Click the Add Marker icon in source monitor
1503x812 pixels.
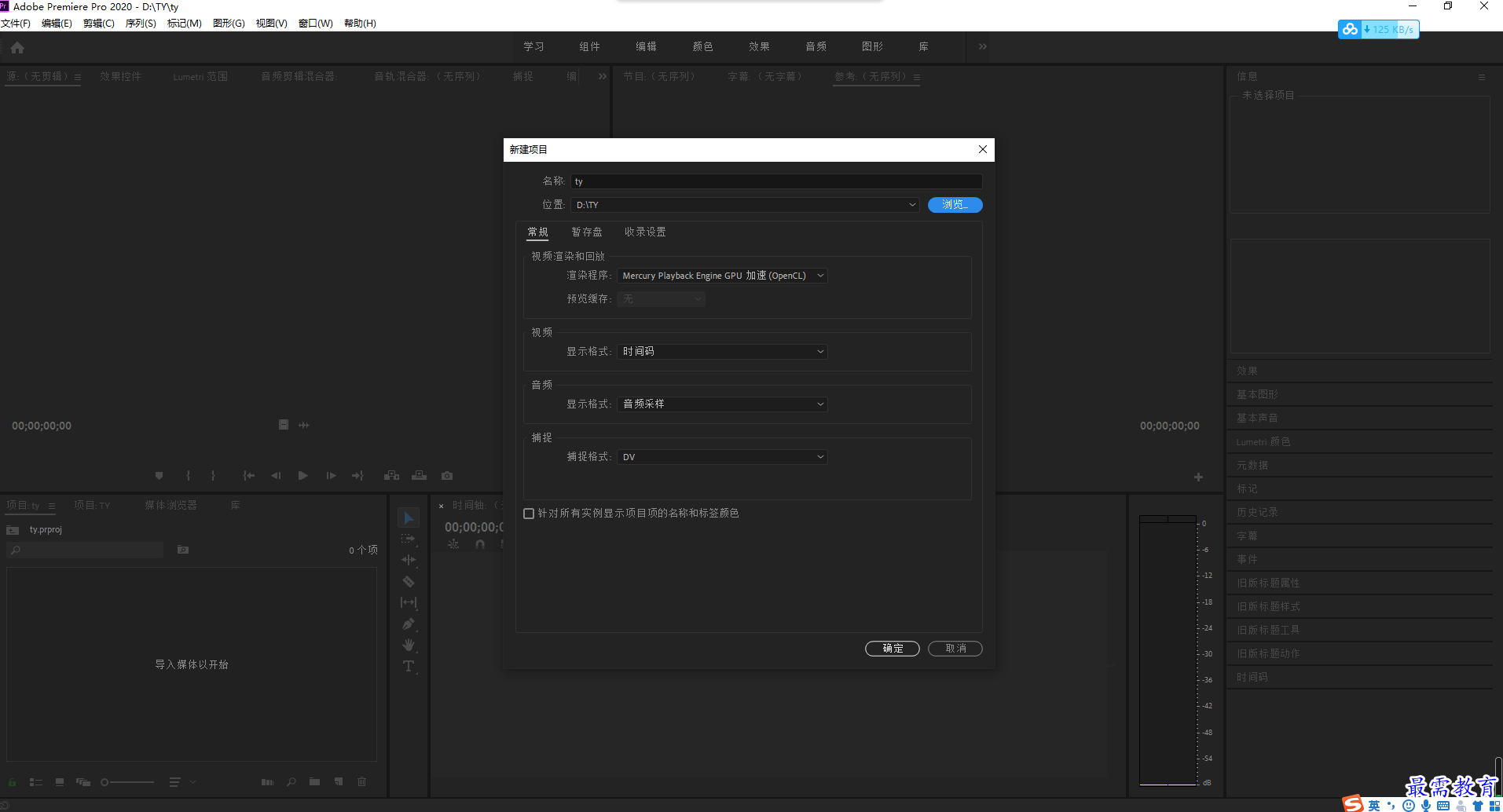pos(159,476)
